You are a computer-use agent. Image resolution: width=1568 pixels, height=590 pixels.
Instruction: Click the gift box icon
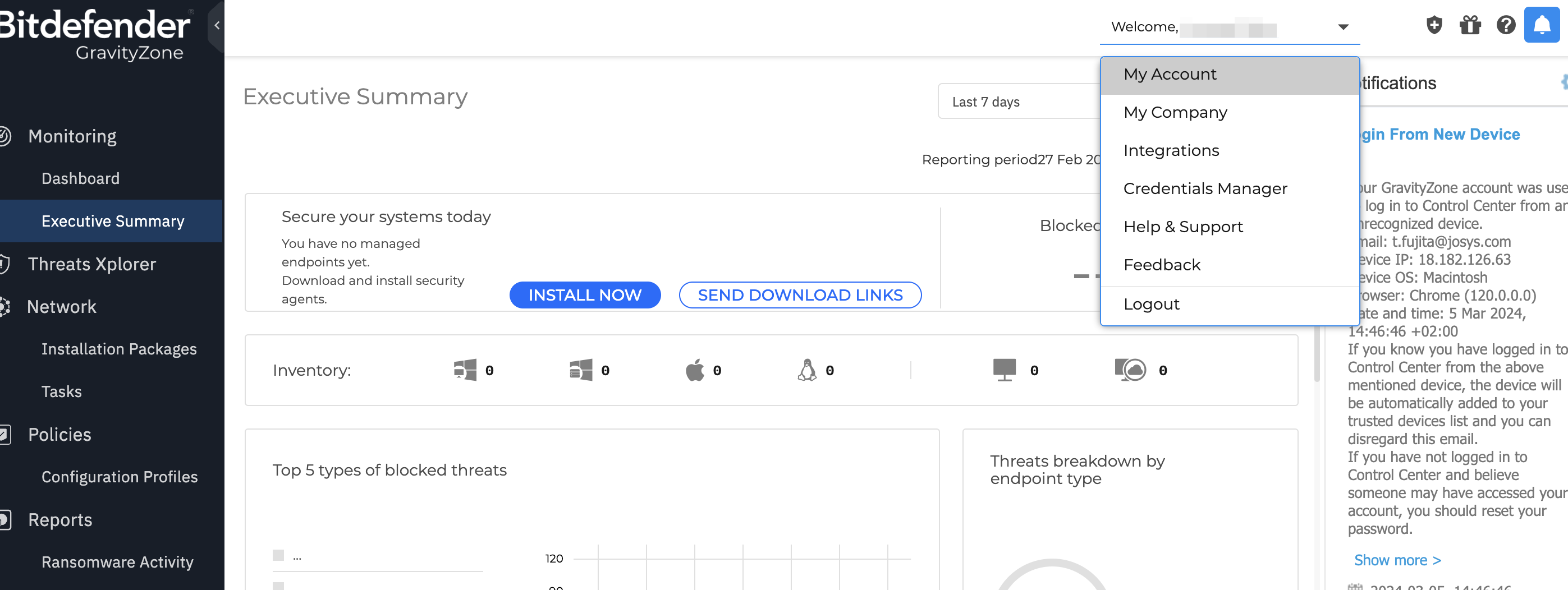[1469, 25]
